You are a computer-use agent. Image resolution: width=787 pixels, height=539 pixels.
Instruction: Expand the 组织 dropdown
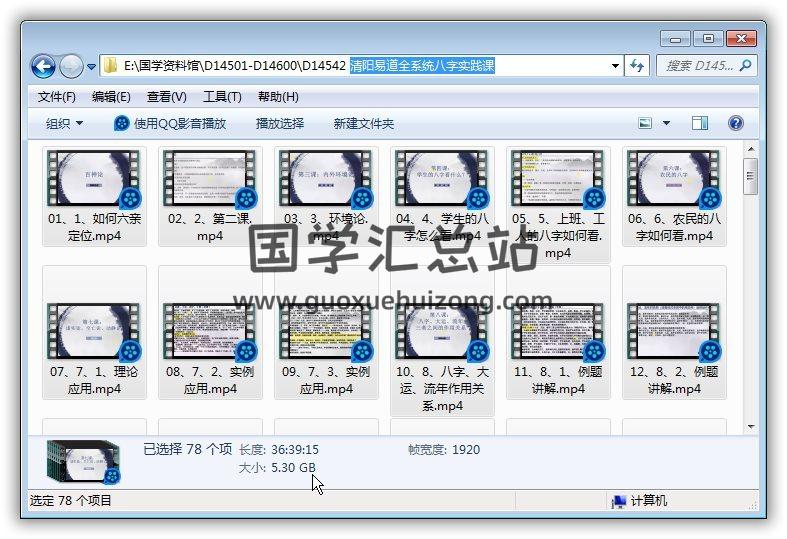point(64,123)
